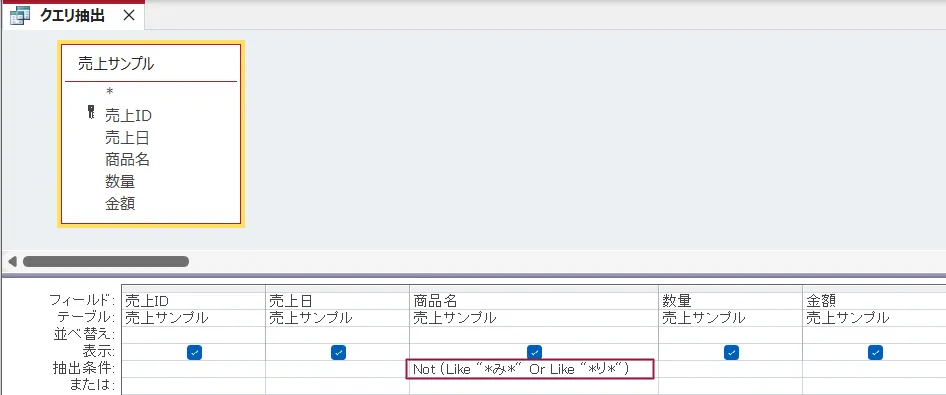This screenshot has width=946, height=395.
Task: Uncheck the 表示 checkbox for 売上ID column
Action: [x=194, y=352]
